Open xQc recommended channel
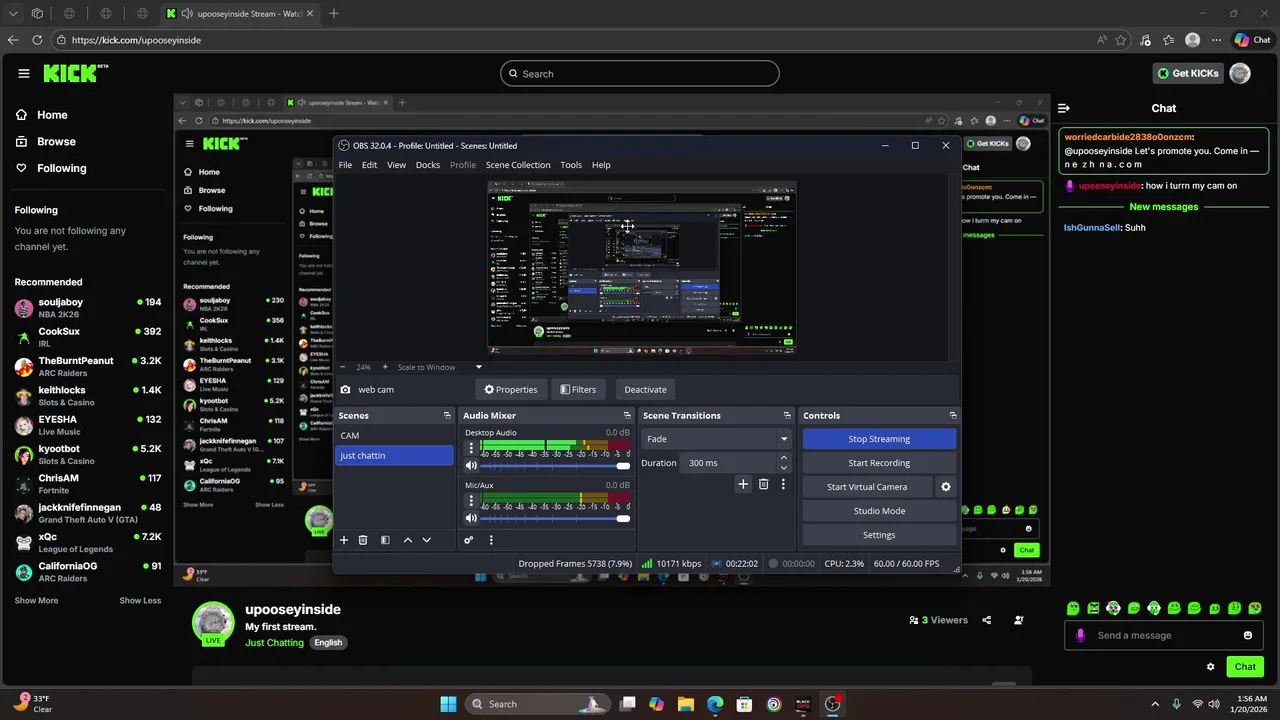 pyautogui.click(x=88, y=542)
